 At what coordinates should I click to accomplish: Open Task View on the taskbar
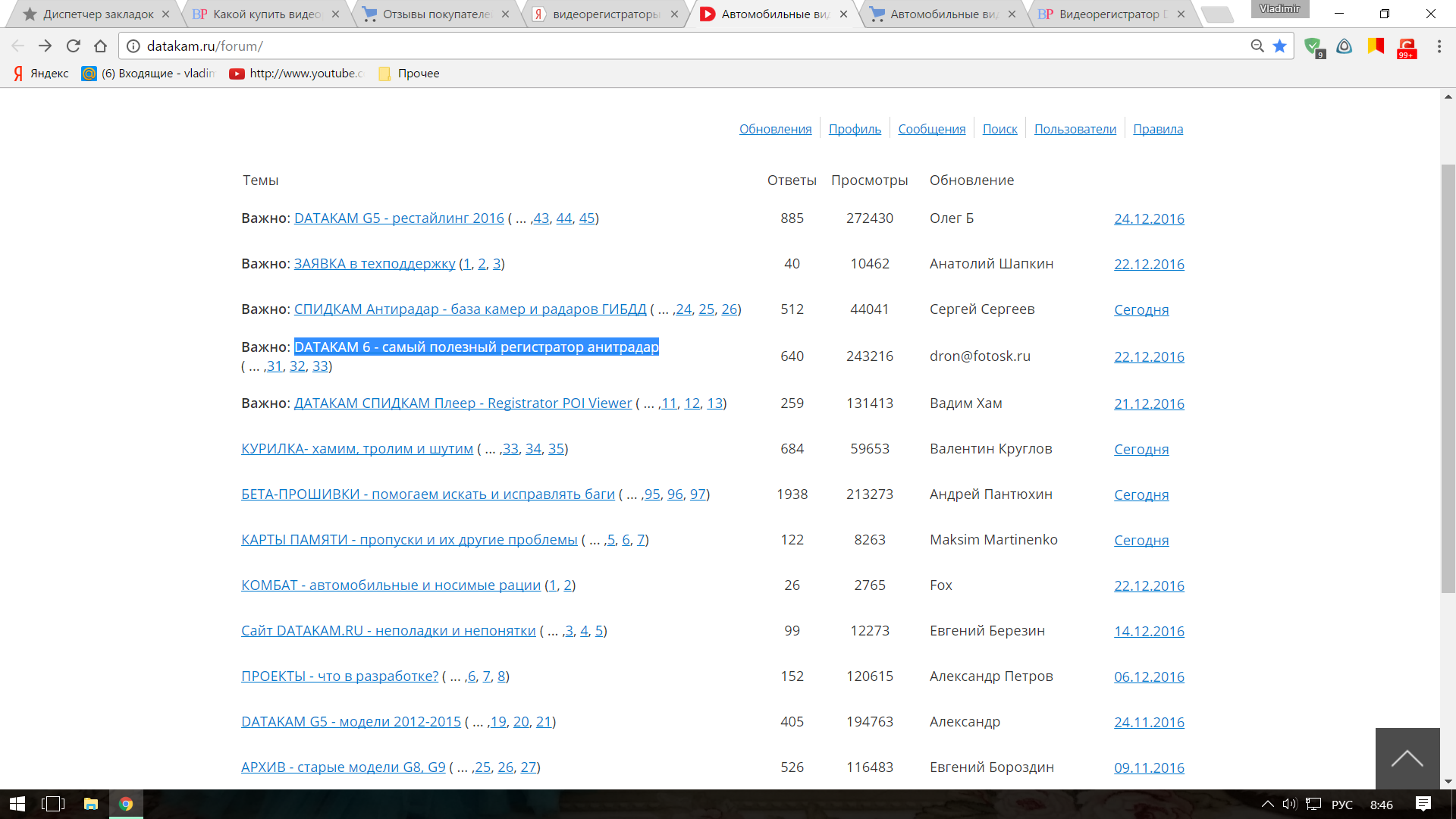53,804
